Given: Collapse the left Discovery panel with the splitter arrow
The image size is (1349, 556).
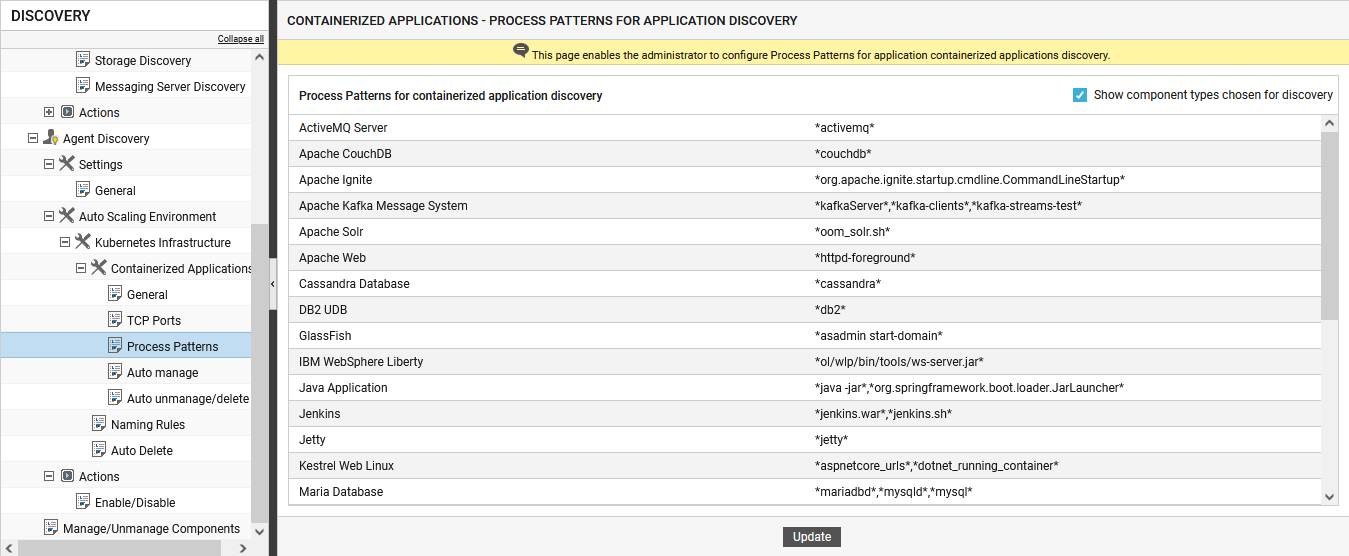Looking at the screenshot, I should [273, 284].
